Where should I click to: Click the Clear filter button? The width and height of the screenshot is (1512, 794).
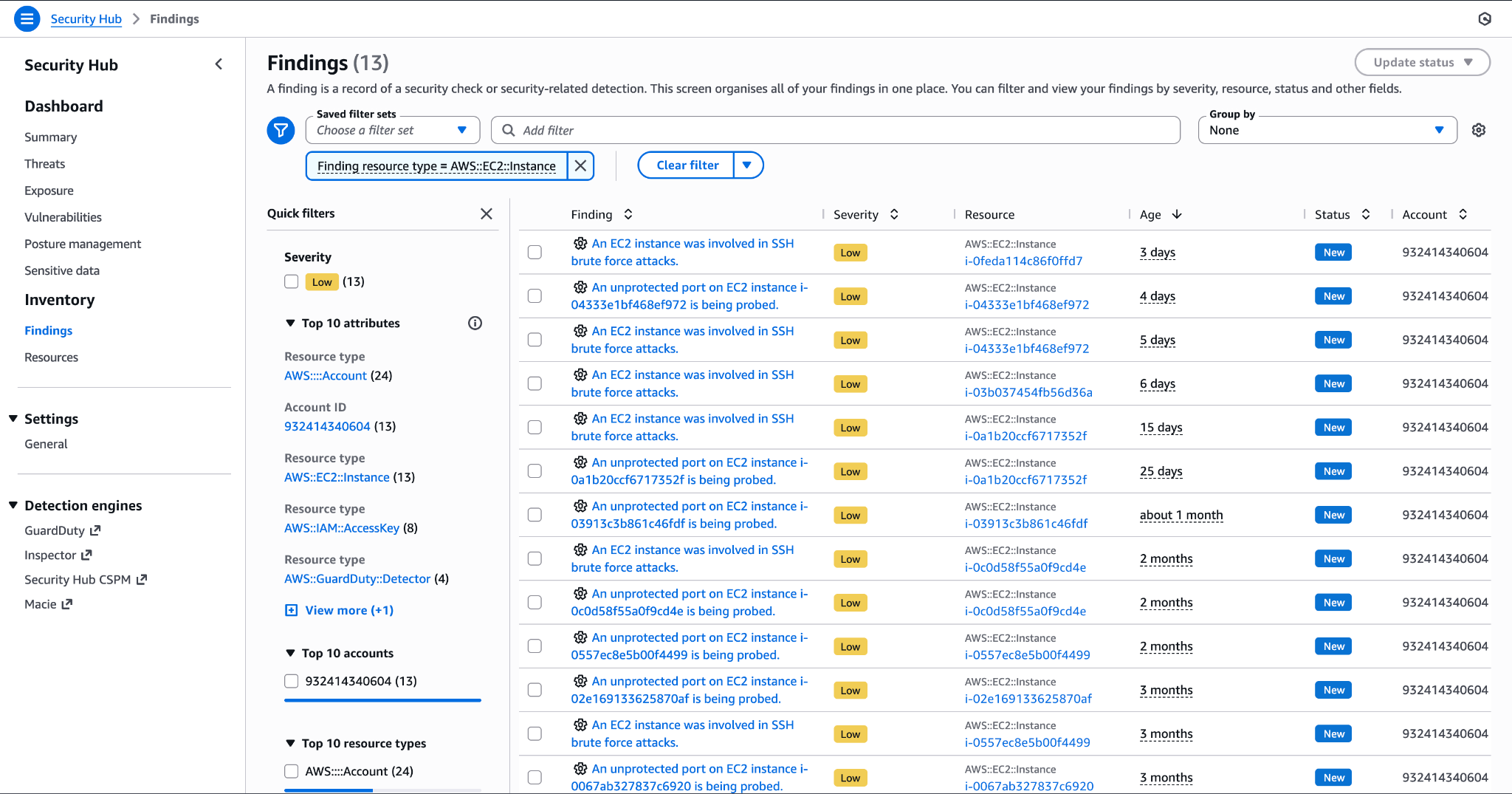tap(687, 165)
